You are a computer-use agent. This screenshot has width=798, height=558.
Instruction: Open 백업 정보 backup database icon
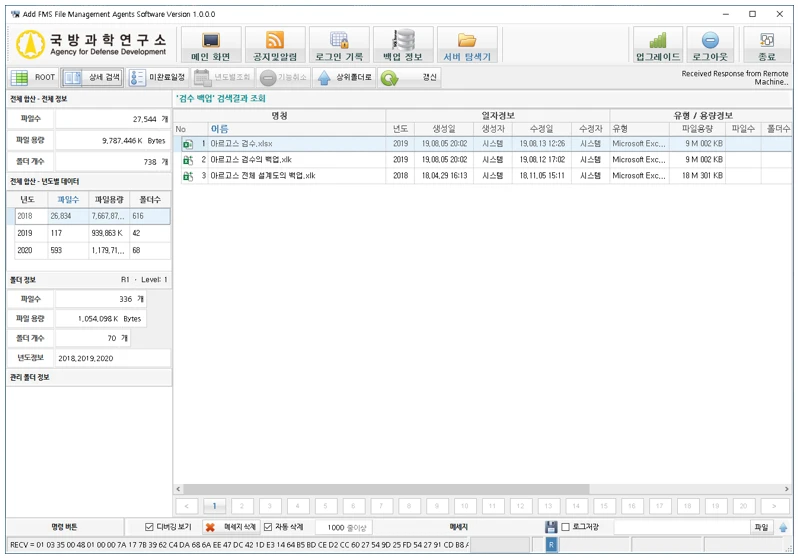[x=403, y=40]
